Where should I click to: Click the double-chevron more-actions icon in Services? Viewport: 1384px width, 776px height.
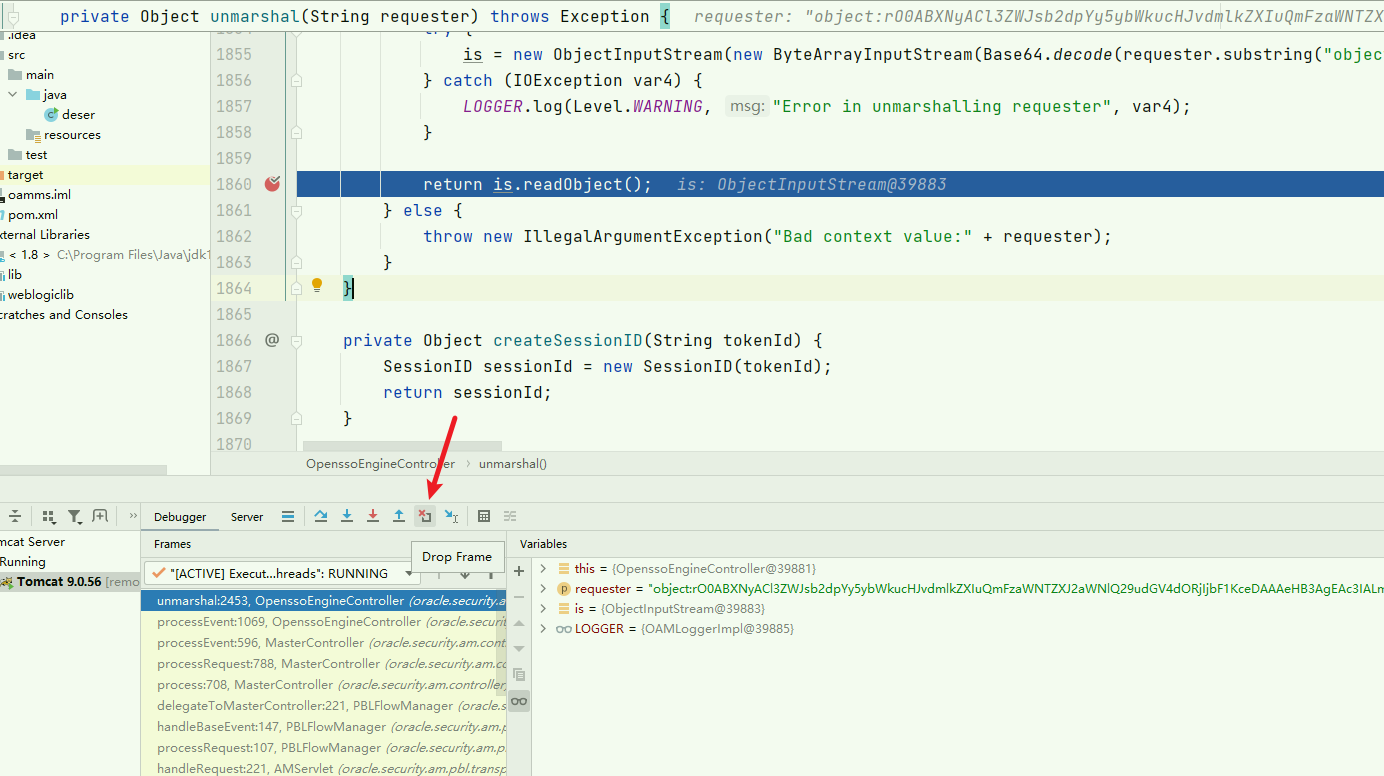[133, 516]
